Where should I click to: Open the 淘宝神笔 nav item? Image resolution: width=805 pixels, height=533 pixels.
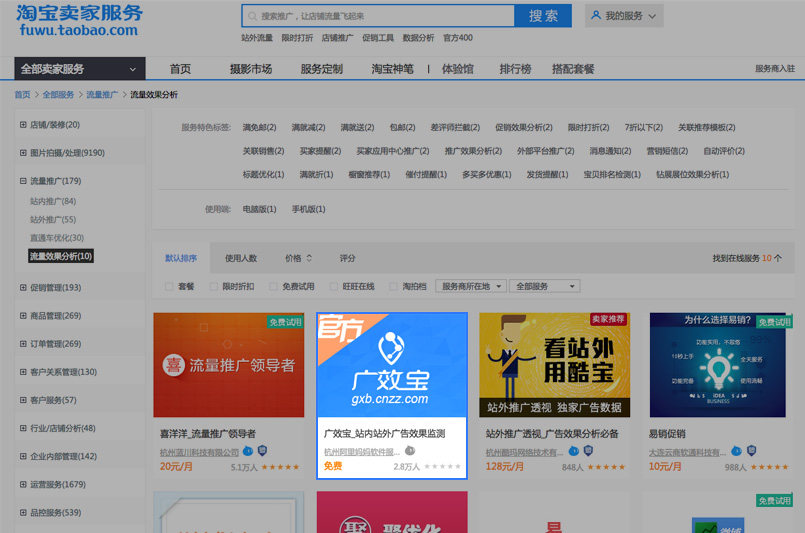[x=392, y=69]
